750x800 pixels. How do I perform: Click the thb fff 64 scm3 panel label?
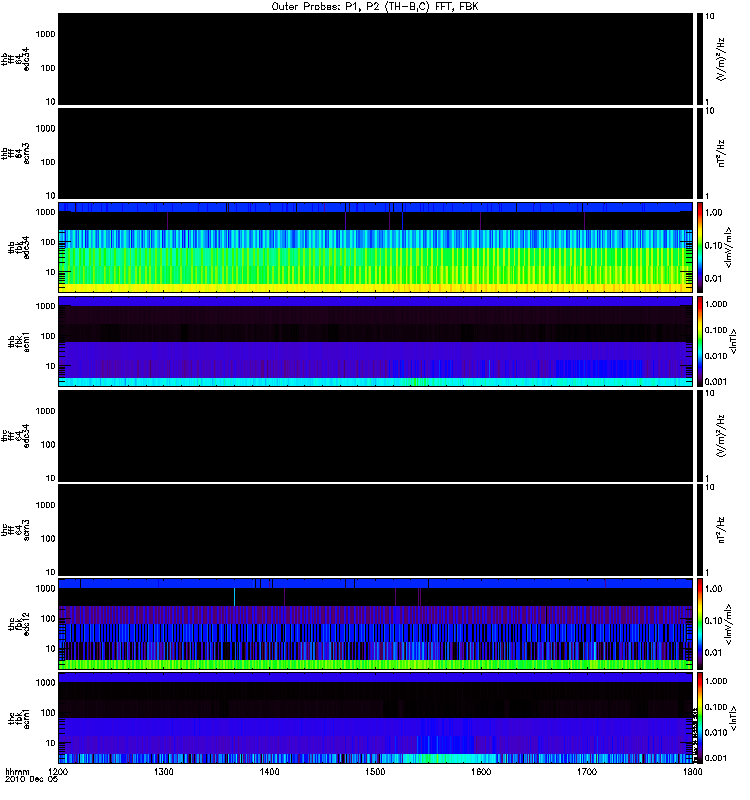(x=15, y=153)
